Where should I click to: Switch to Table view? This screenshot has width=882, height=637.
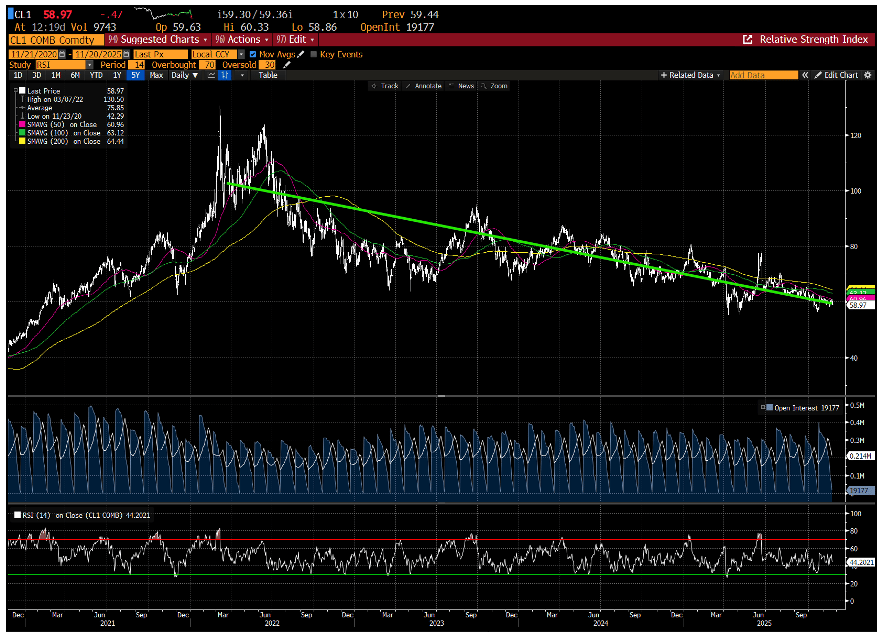tap(268, 75)
